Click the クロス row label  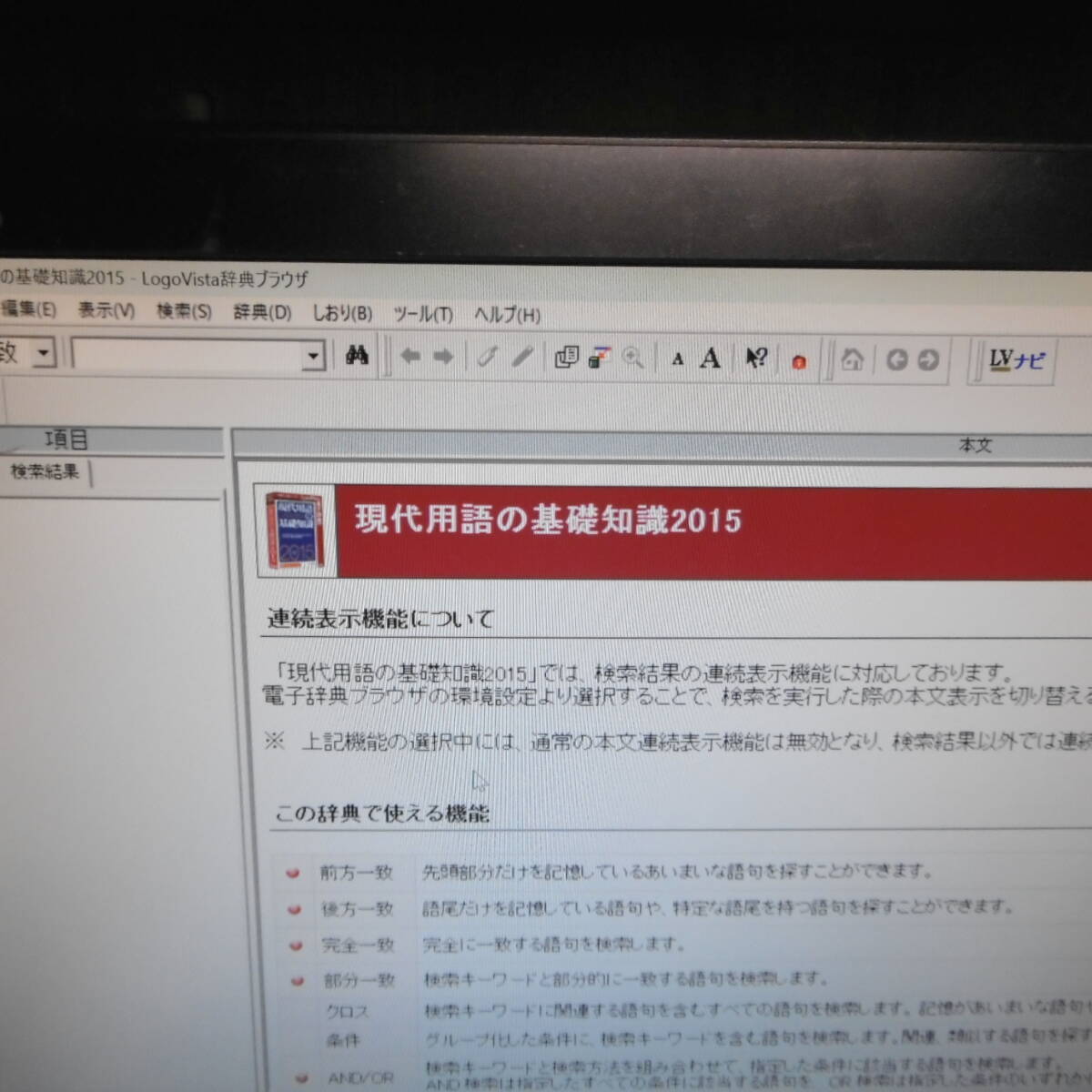coord(347,1012)
